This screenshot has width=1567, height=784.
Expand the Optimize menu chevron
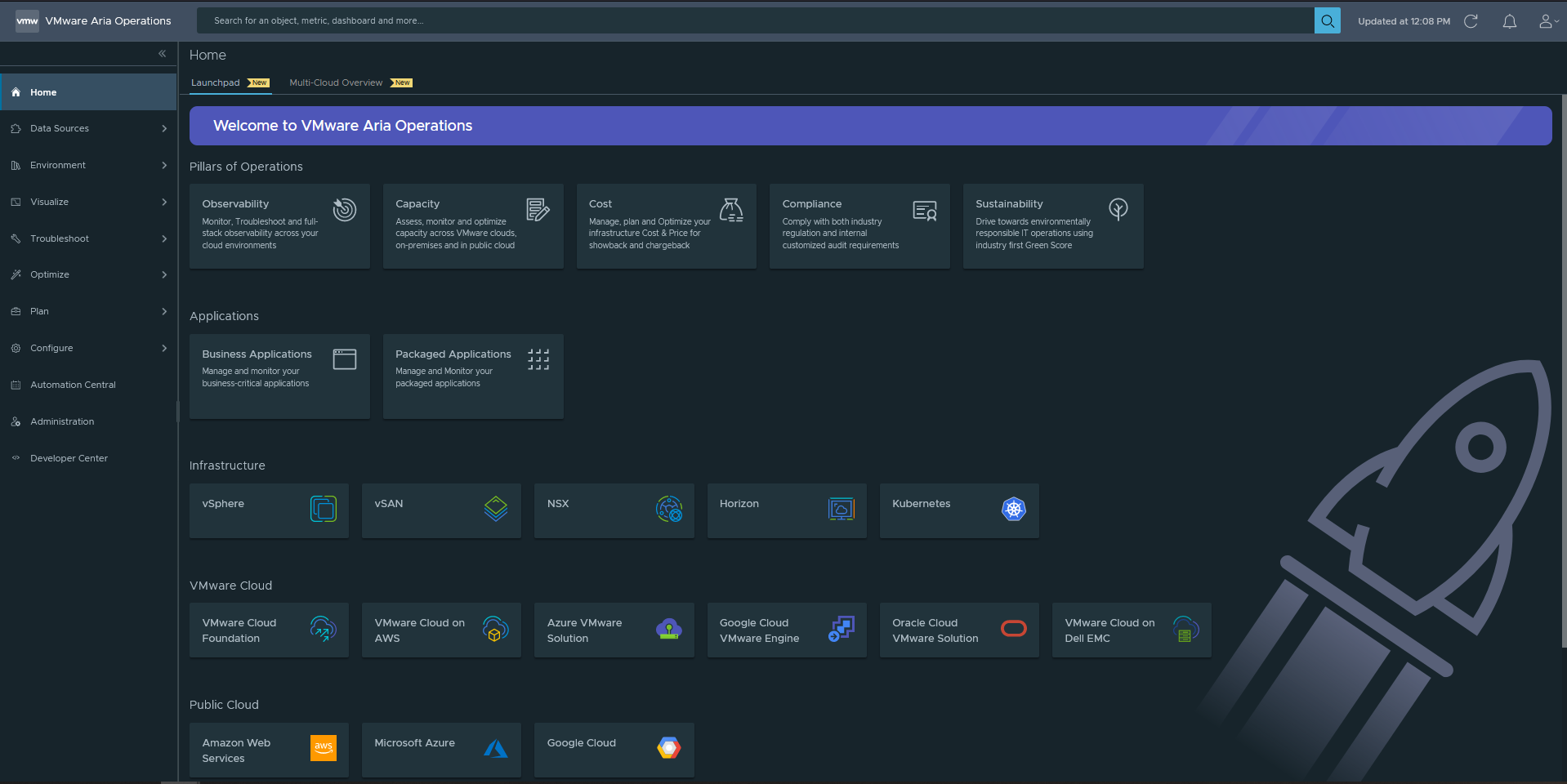click(x=164, y=274)
